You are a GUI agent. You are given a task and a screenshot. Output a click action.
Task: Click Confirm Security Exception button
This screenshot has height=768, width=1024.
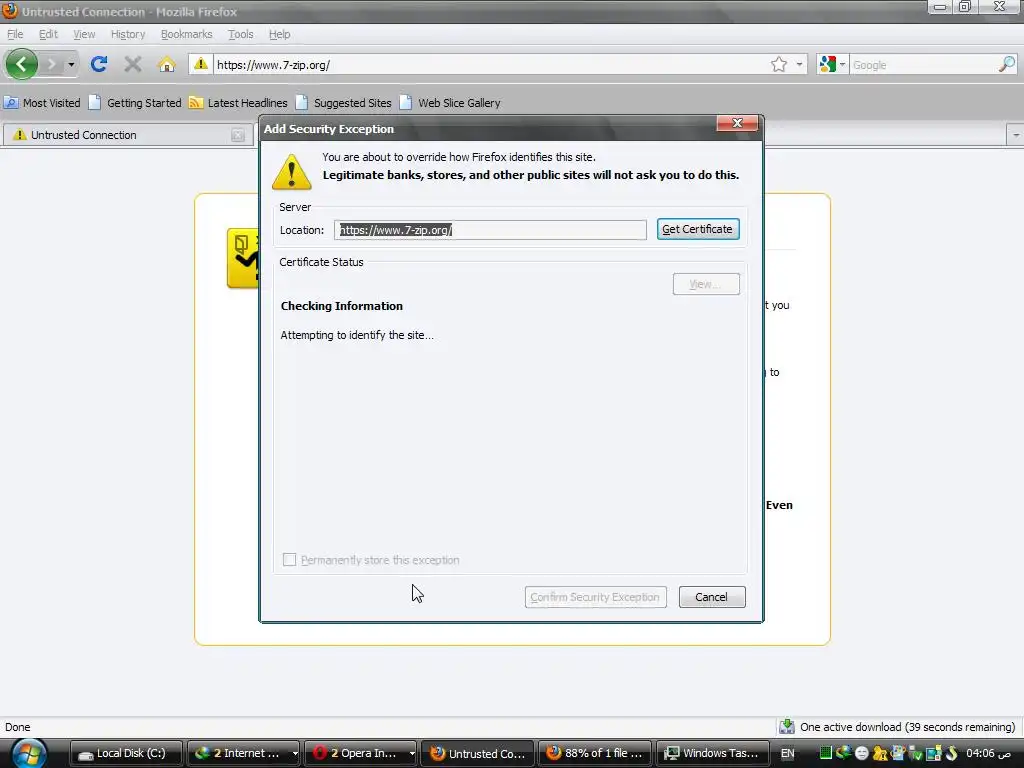coord(596,597)
